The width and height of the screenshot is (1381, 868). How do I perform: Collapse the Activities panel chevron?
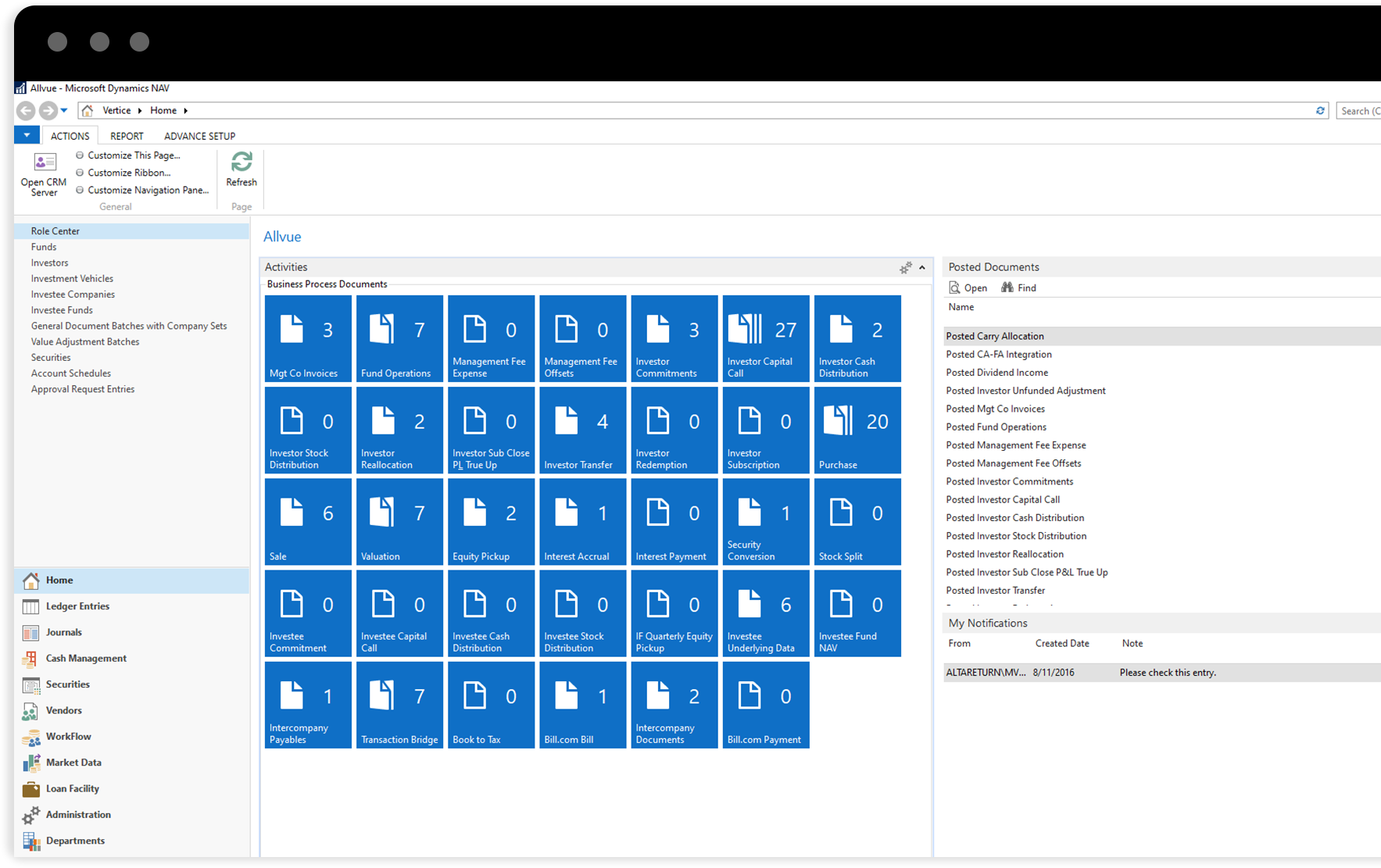tap(922, 268)
